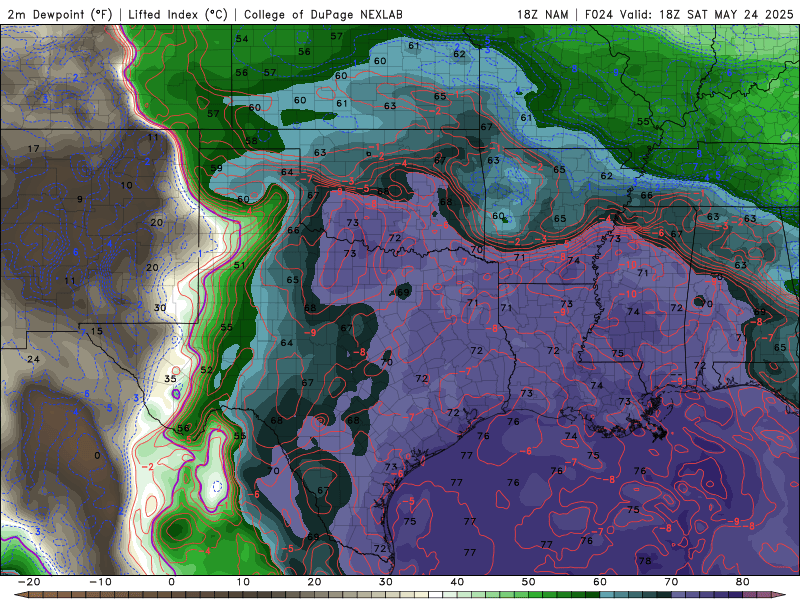The image size is (800, 600).
Task: Click the 78 dewpoint value over the Gulf
Action: 645,561
